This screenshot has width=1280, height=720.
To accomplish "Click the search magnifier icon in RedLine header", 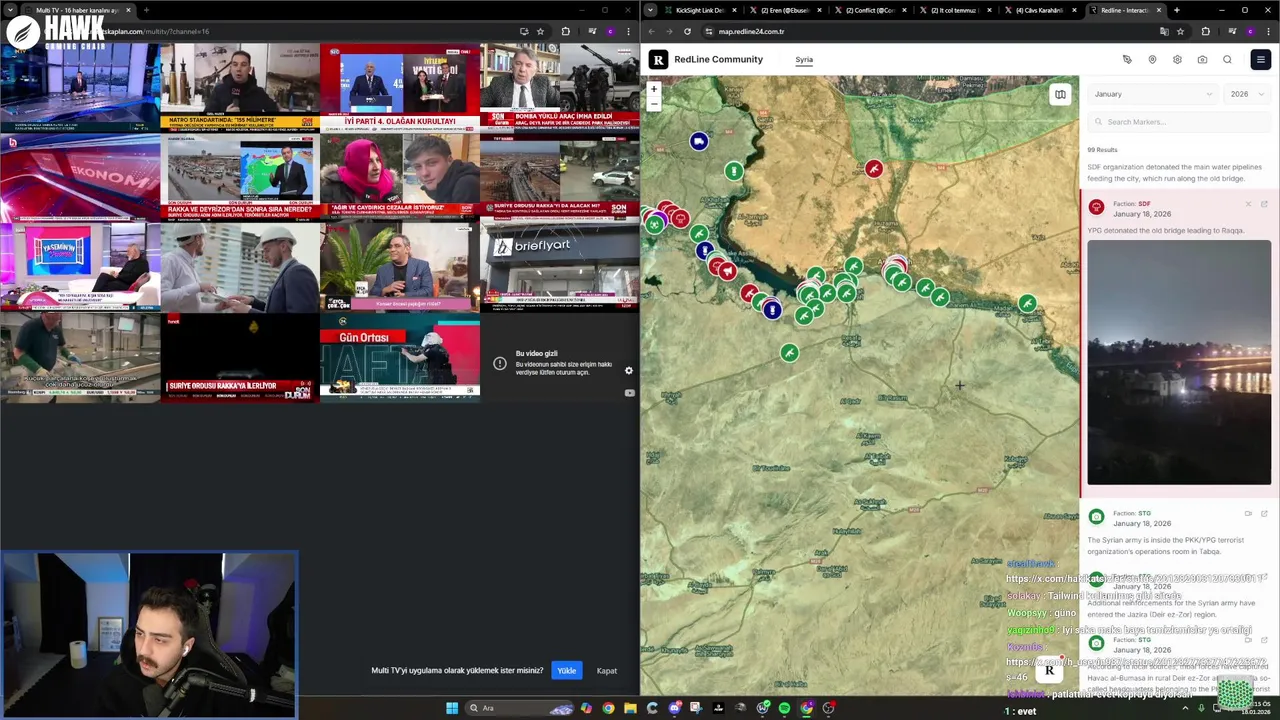I will (1227, 60).
